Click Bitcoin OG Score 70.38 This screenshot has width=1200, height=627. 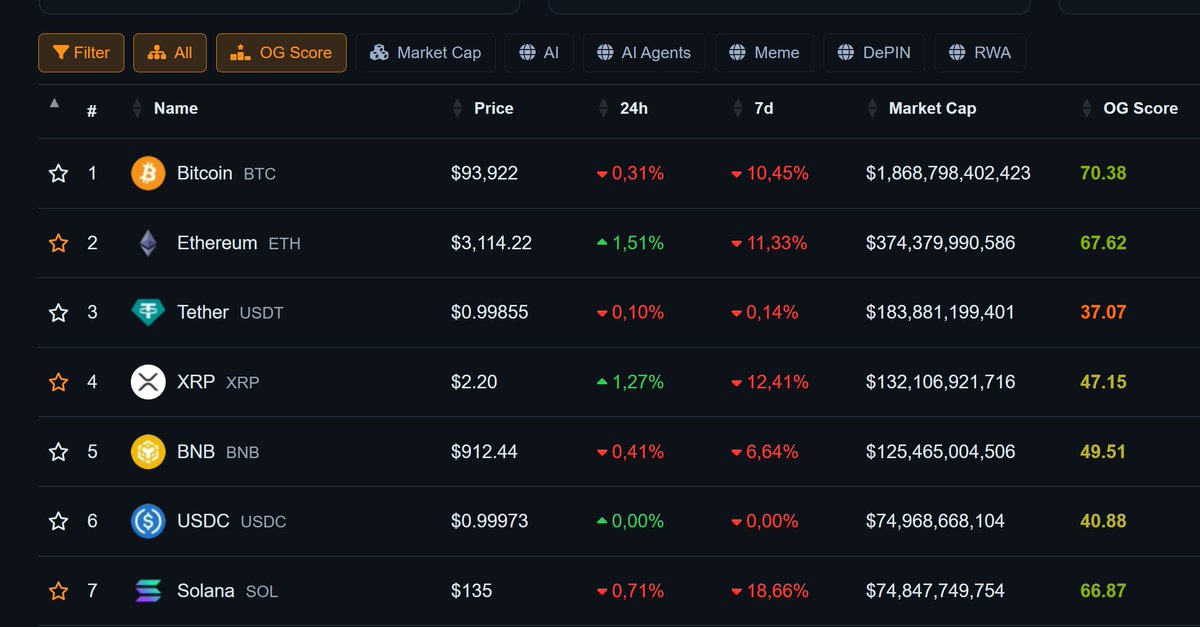coord(1103,173)
